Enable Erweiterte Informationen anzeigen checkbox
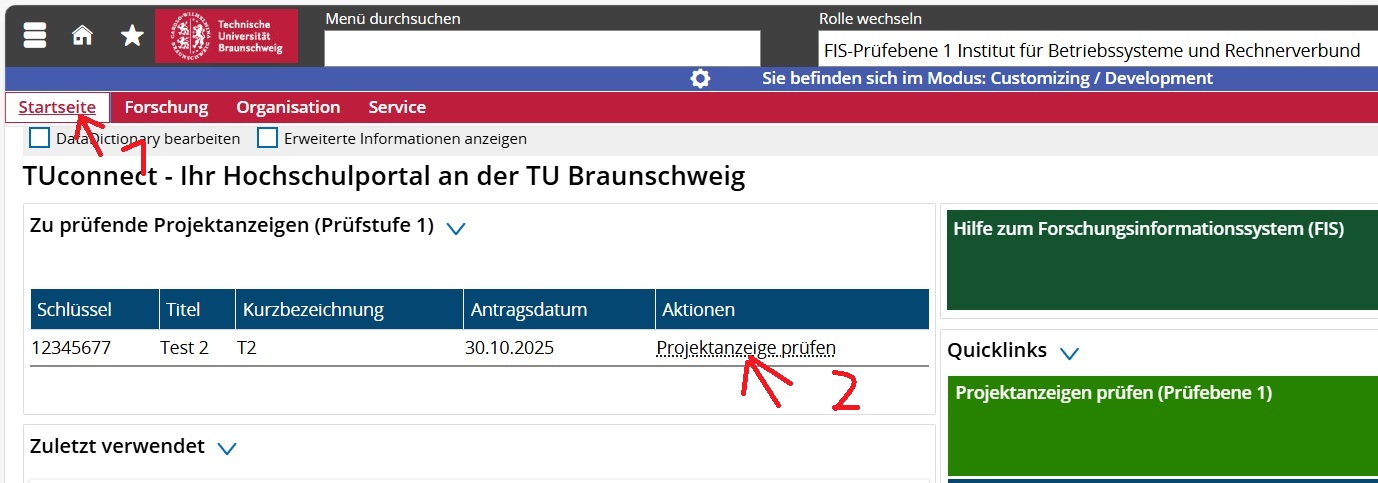Screen dimensions: 1378x483 tap(268, 138)
